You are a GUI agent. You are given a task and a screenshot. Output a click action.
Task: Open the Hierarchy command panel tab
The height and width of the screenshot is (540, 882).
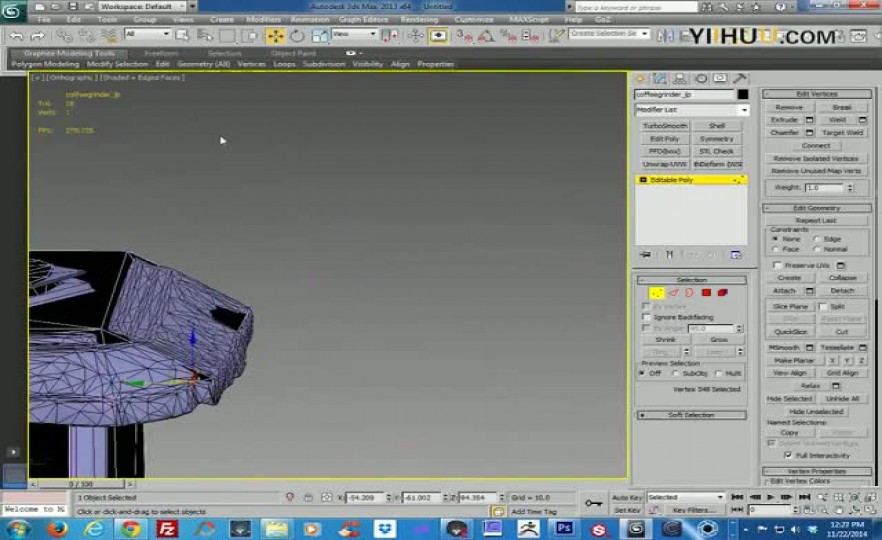pyautogui.click(x=680, y=79)
